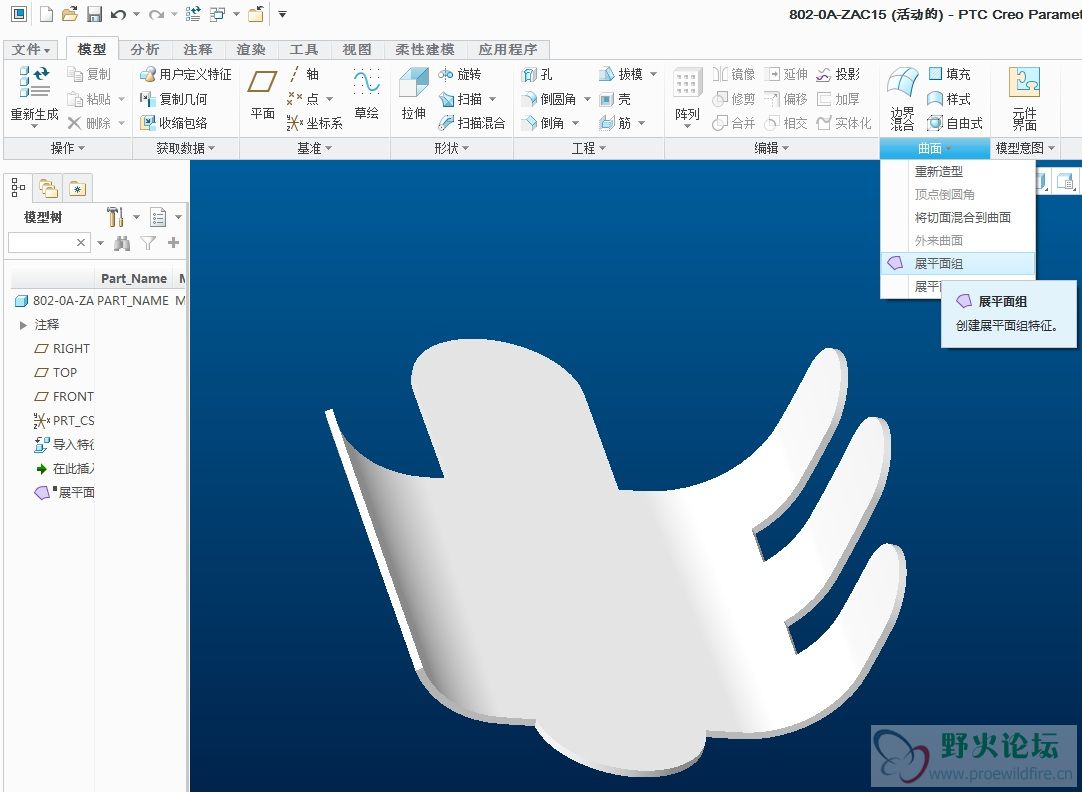Switch to the 工具 (Tools) ribbon tab
1082x792 pixels.
(x=304, y=49)
